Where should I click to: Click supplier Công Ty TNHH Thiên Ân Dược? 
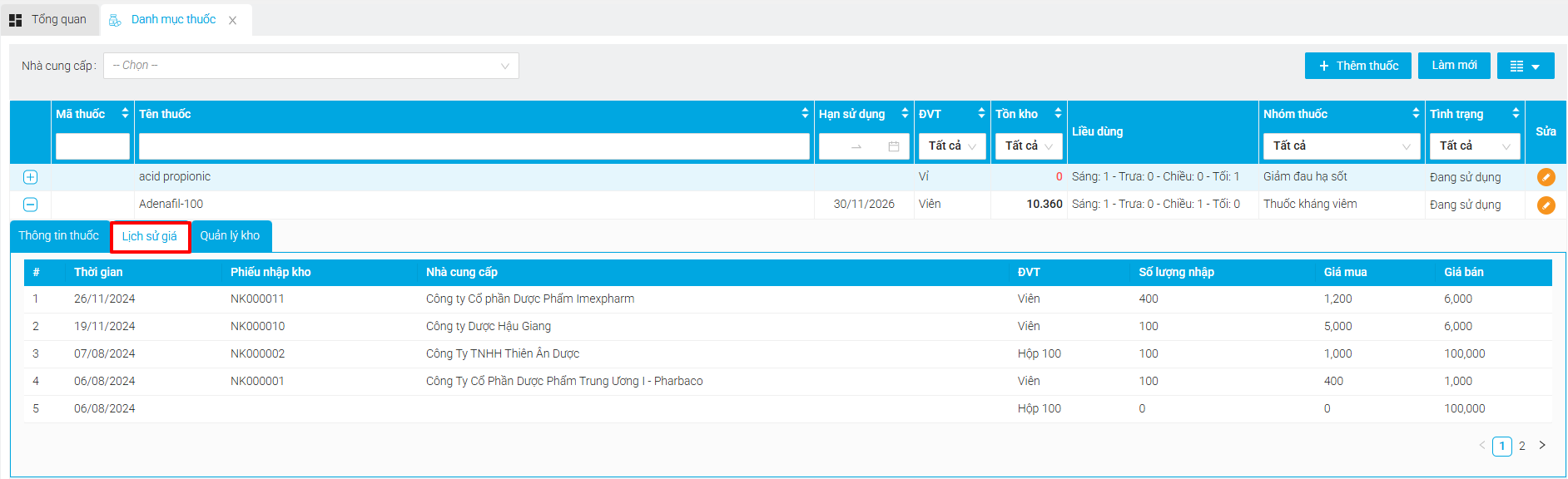coord(503,353)
